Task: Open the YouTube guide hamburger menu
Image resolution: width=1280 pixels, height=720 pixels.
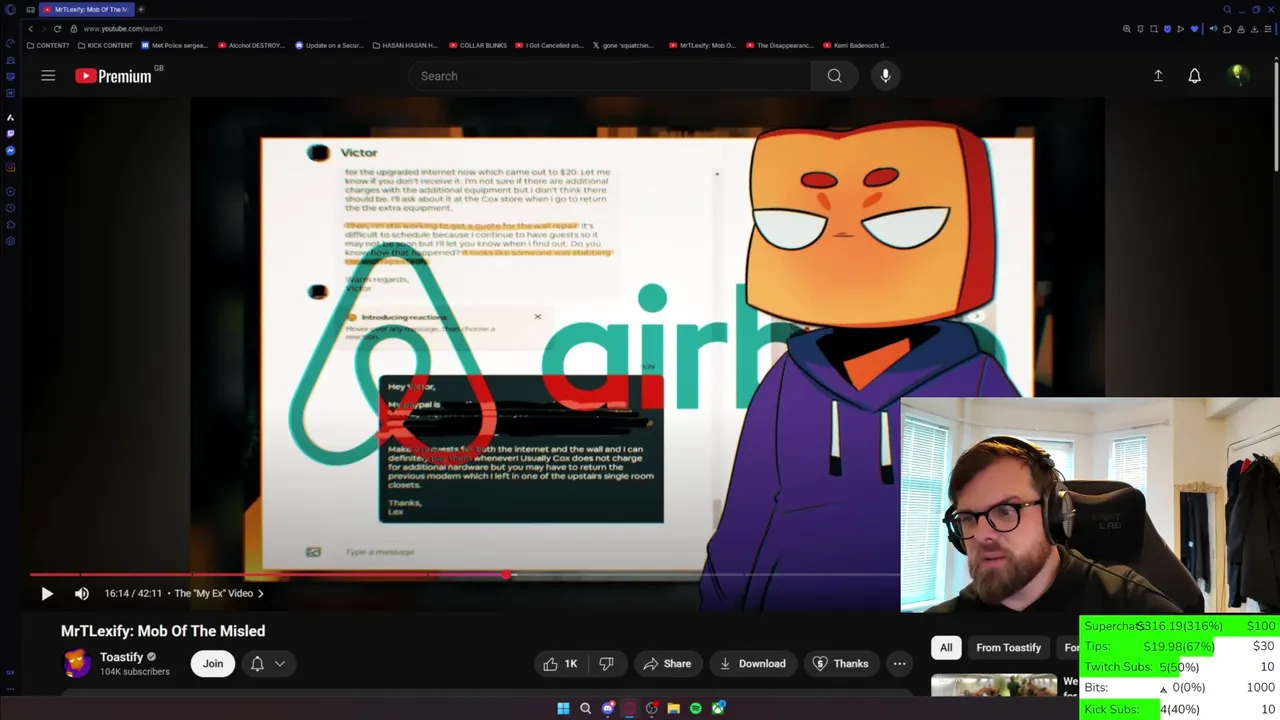Action: [x=48, y=76]
